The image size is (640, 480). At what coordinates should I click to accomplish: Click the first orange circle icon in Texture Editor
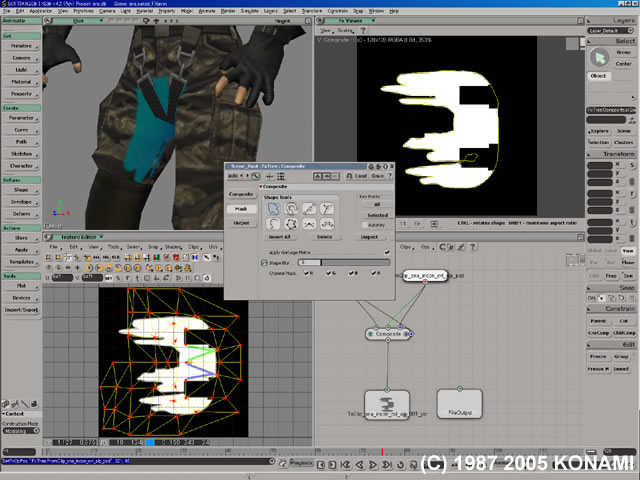coord(89,268)
